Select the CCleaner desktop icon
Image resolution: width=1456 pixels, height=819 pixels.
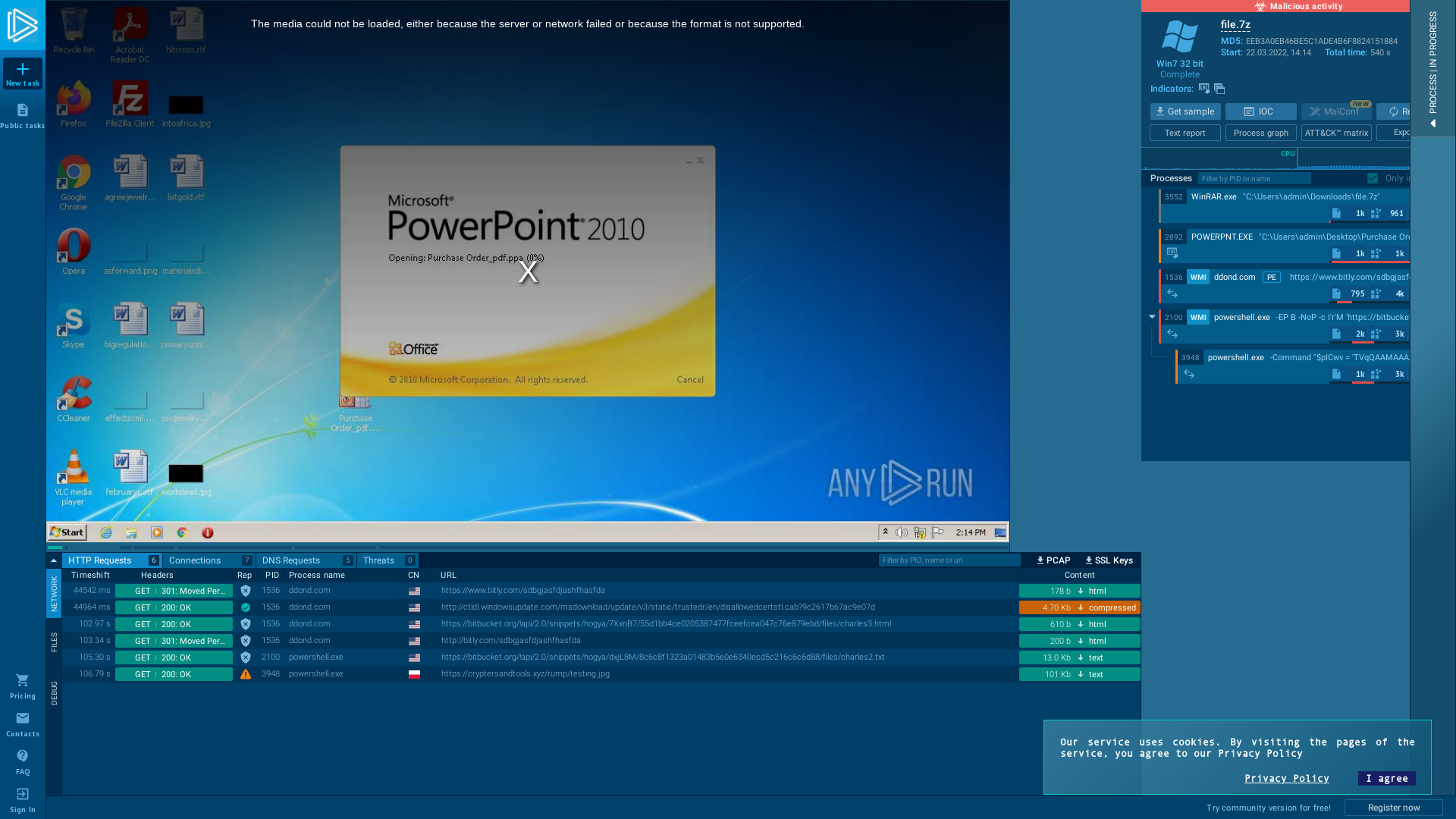[74, 399]
